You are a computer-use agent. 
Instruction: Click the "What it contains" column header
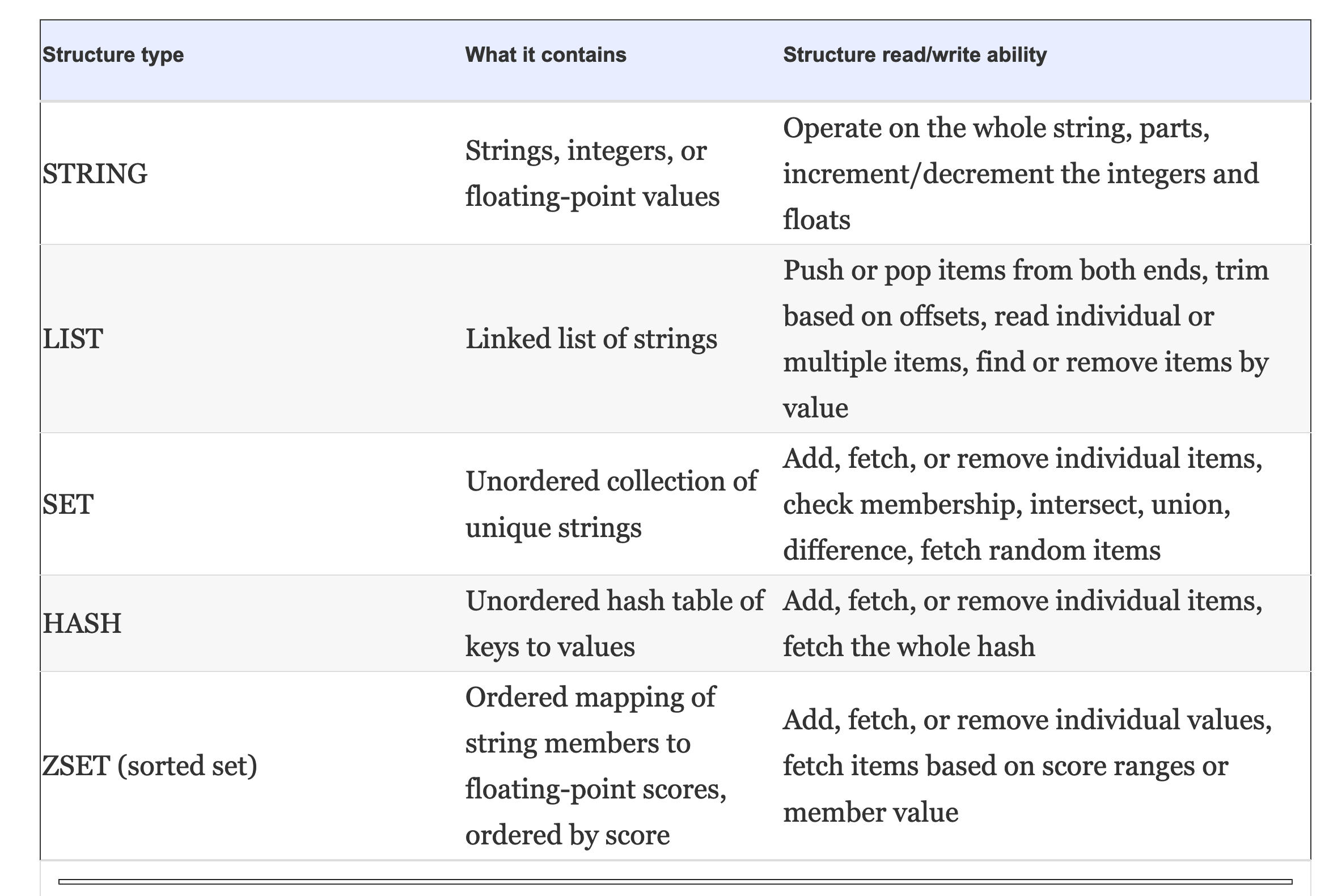(x=545, y=55)
